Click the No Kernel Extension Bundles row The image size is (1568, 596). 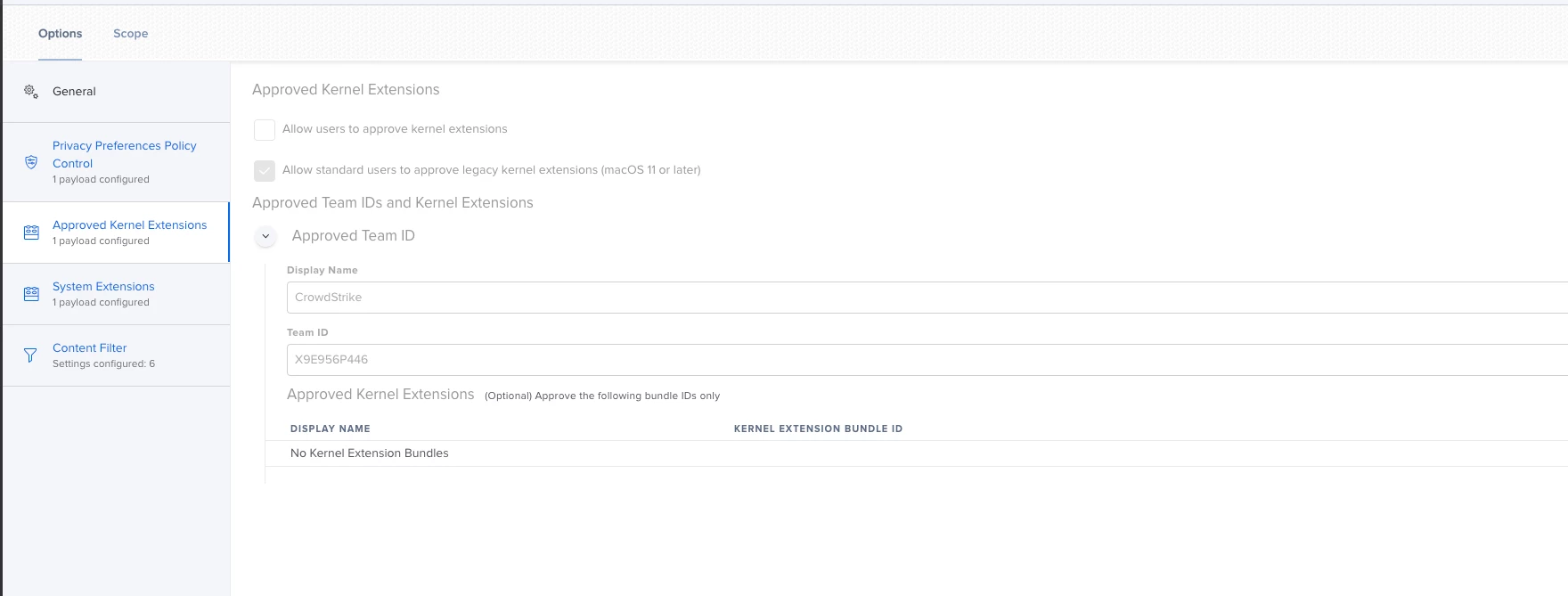point(917,453)
